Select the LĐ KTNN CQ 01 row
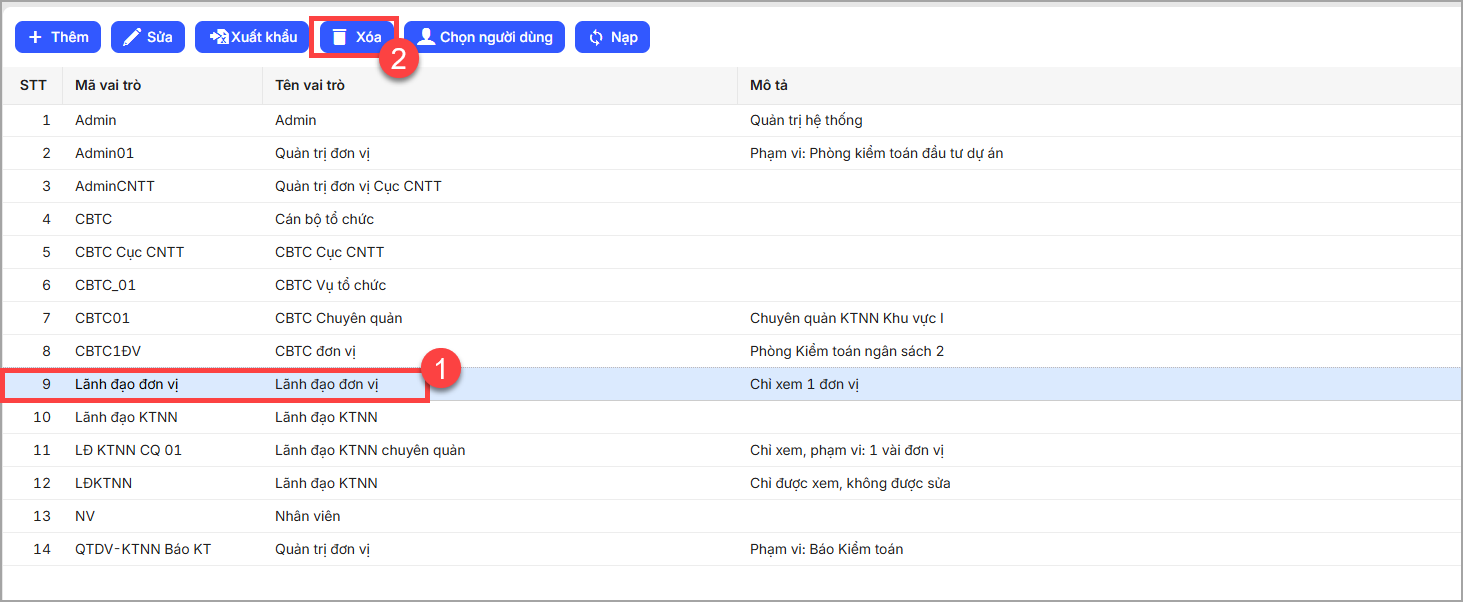This screenshot has width=1463, height=602. click(128, 450)
